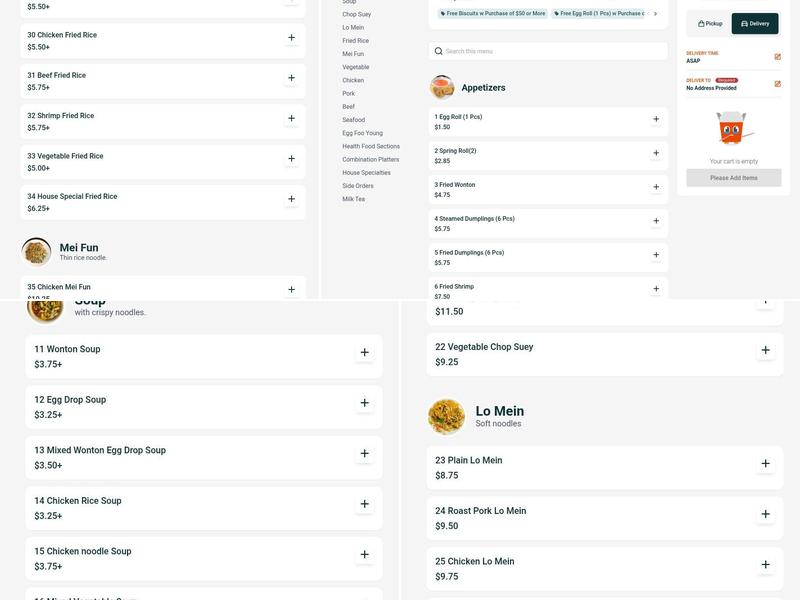
Task: Switch order type to Pickup
Action: click(x=710, y=23)
